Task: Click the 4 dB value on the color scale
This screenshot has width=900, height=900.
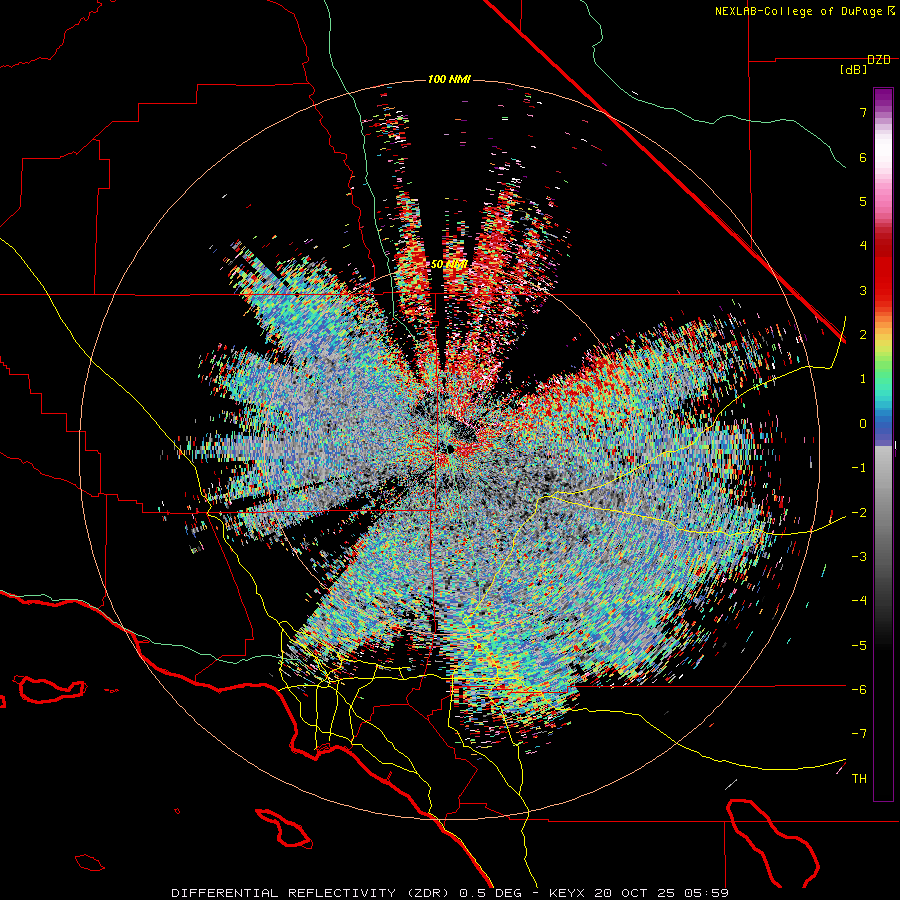Action: pyautogui.click(x=863, y=246)
